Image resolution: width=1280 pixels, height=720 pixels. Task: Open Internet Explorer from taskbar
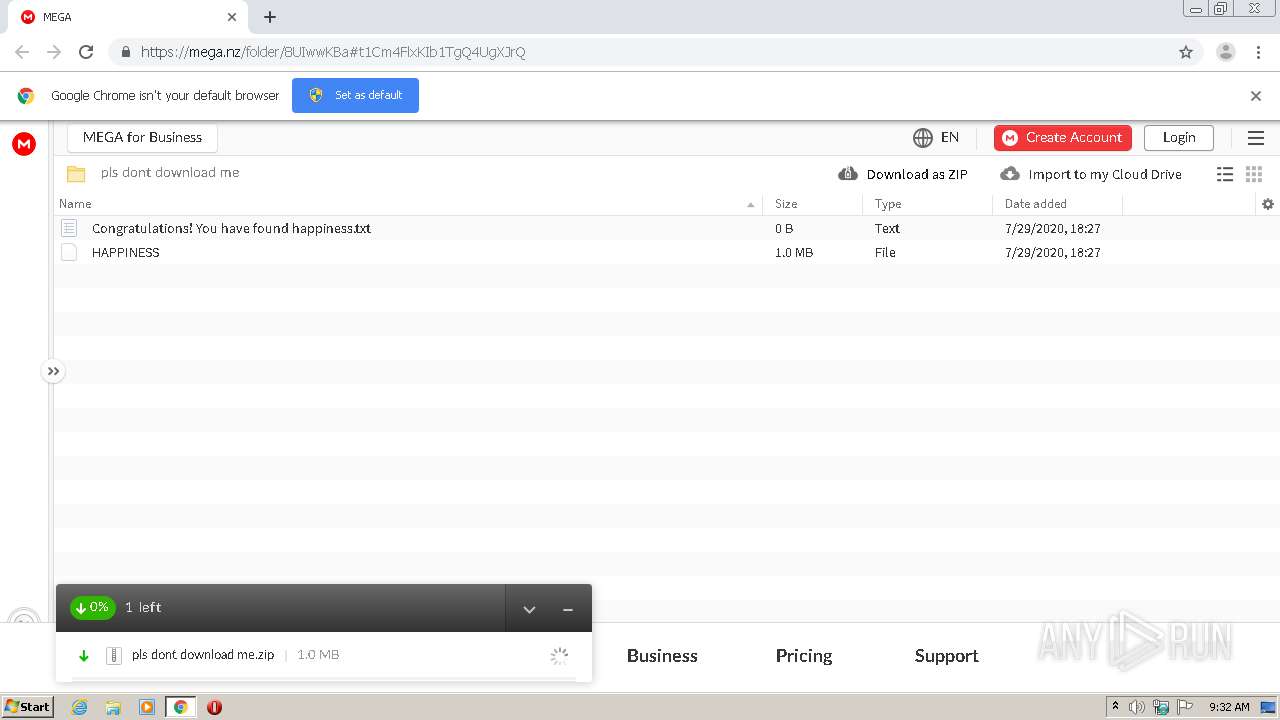click(79, 707)
